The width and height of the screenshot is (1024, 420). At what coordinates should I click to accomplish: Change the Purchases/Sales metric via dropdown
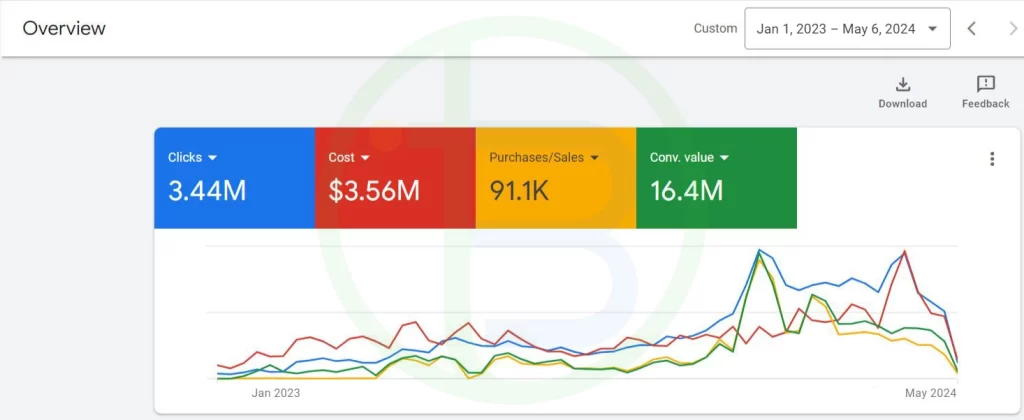point(594,158)
